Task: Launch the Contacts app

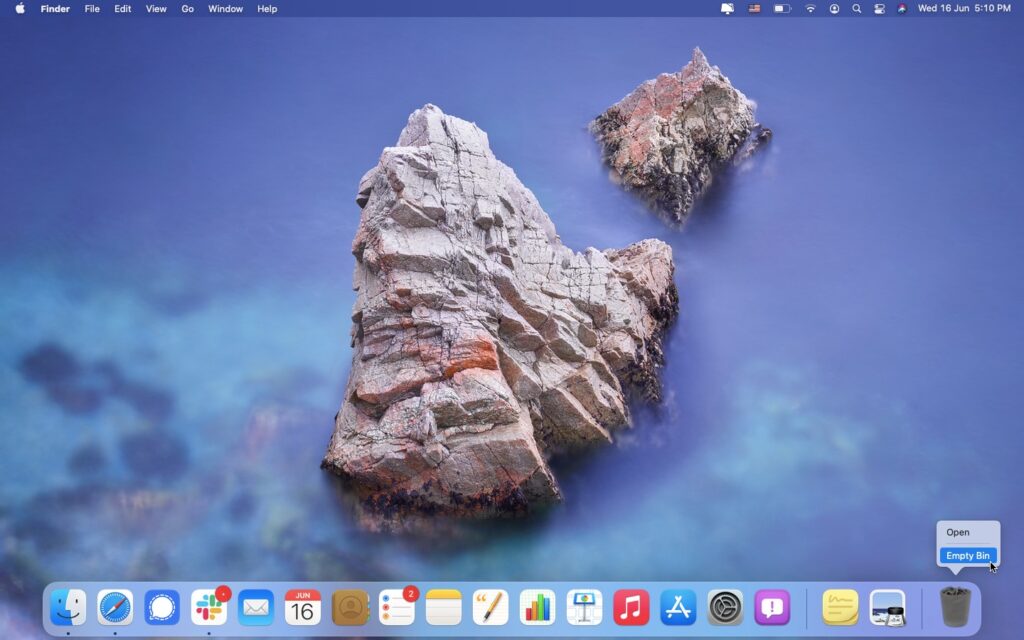Action: tap(350, 605)
